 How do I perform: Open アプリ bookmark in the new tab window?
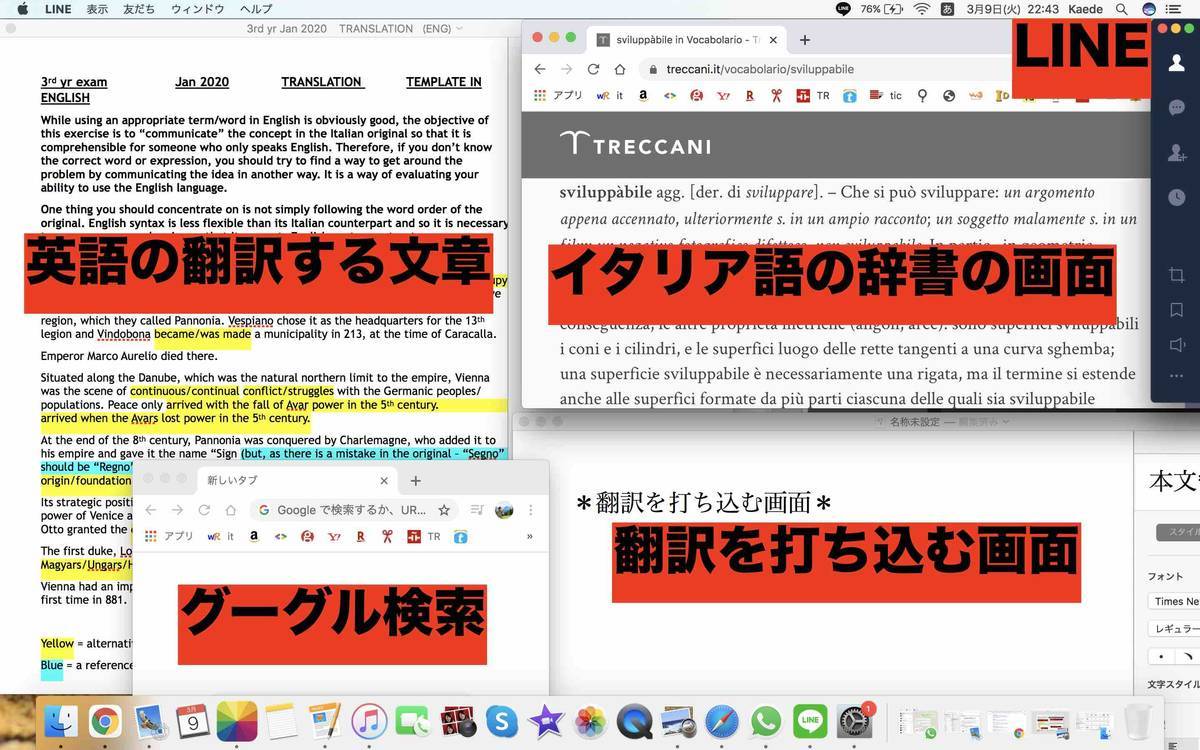(170, 537)
